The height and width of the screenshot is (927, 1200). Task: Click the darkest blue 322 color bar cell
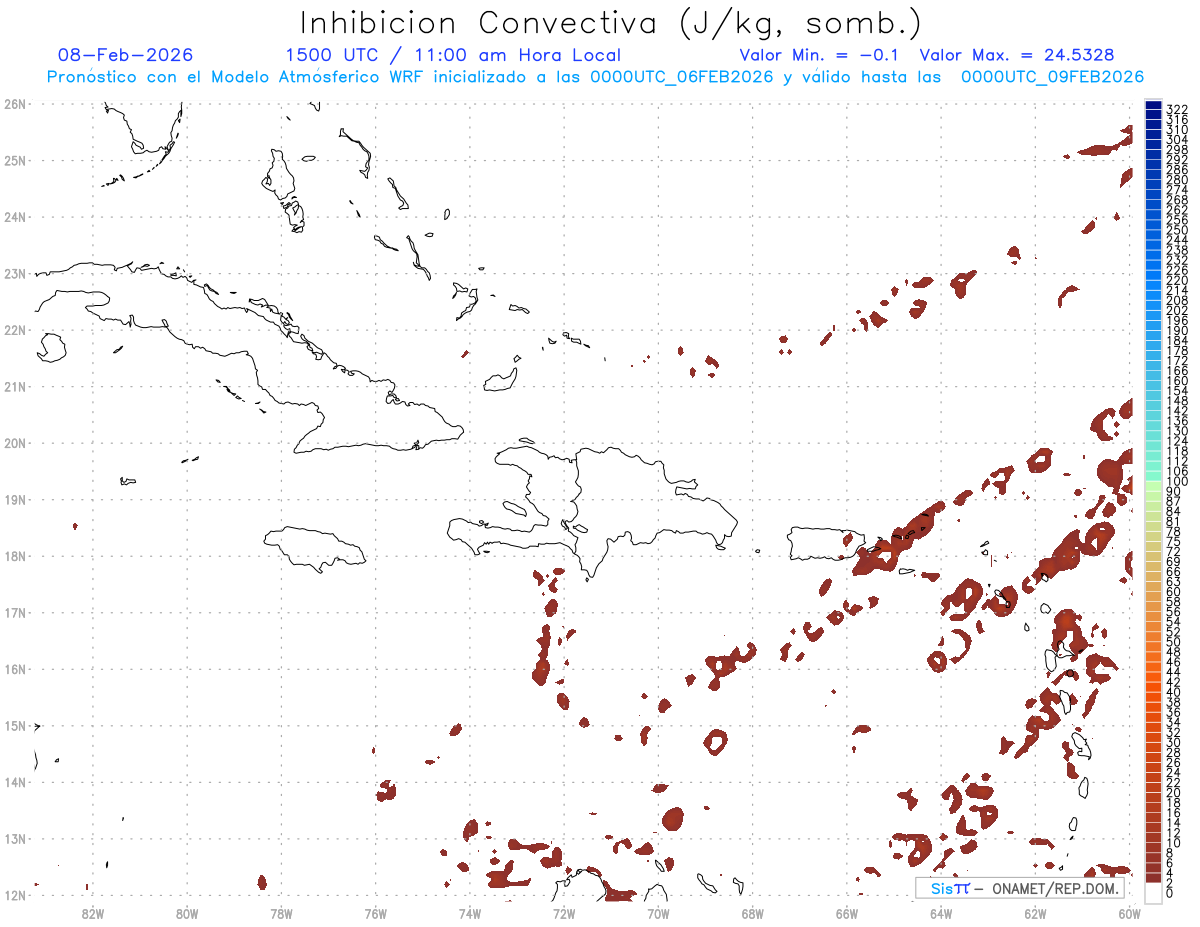click(x=1153, y=106)
